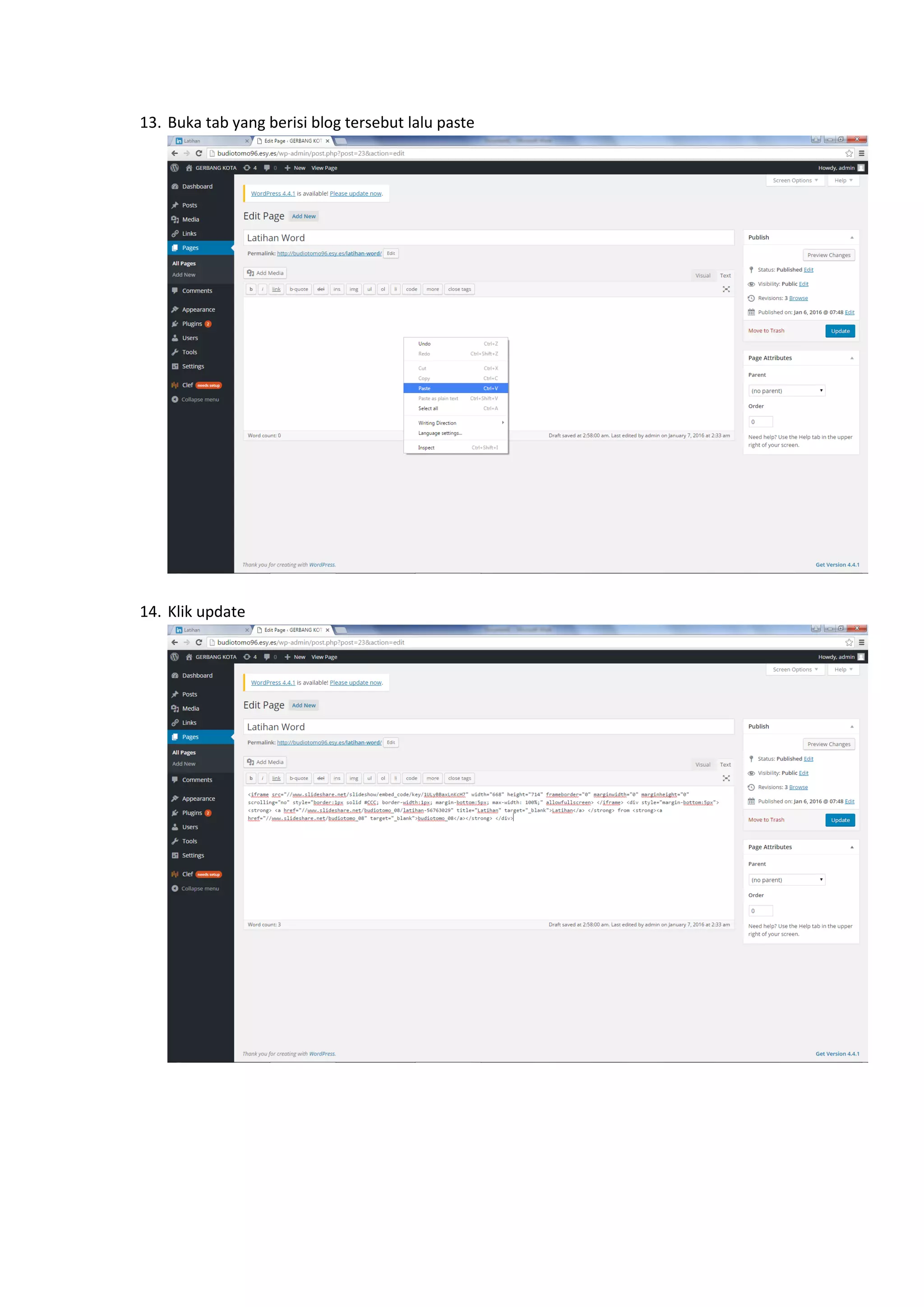Reload page icon in step 13 browser

[199, 153]
